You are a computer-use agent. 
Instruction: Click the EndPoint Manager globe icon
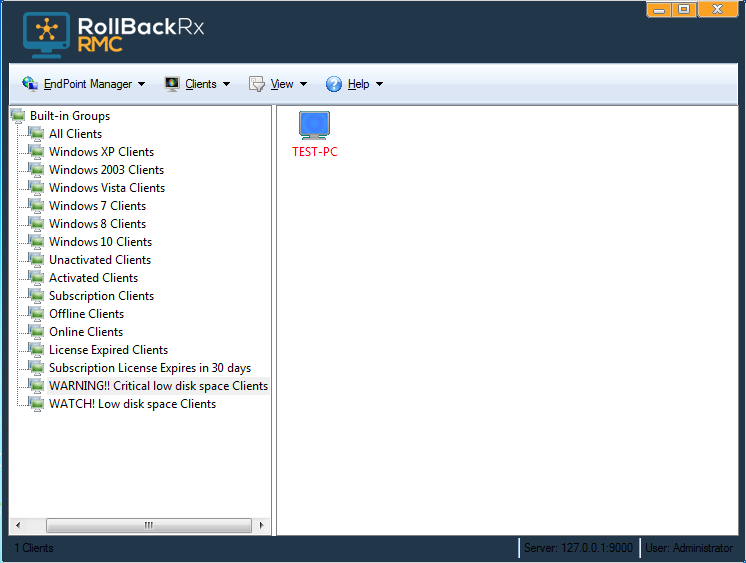click(x=30, y=84)
